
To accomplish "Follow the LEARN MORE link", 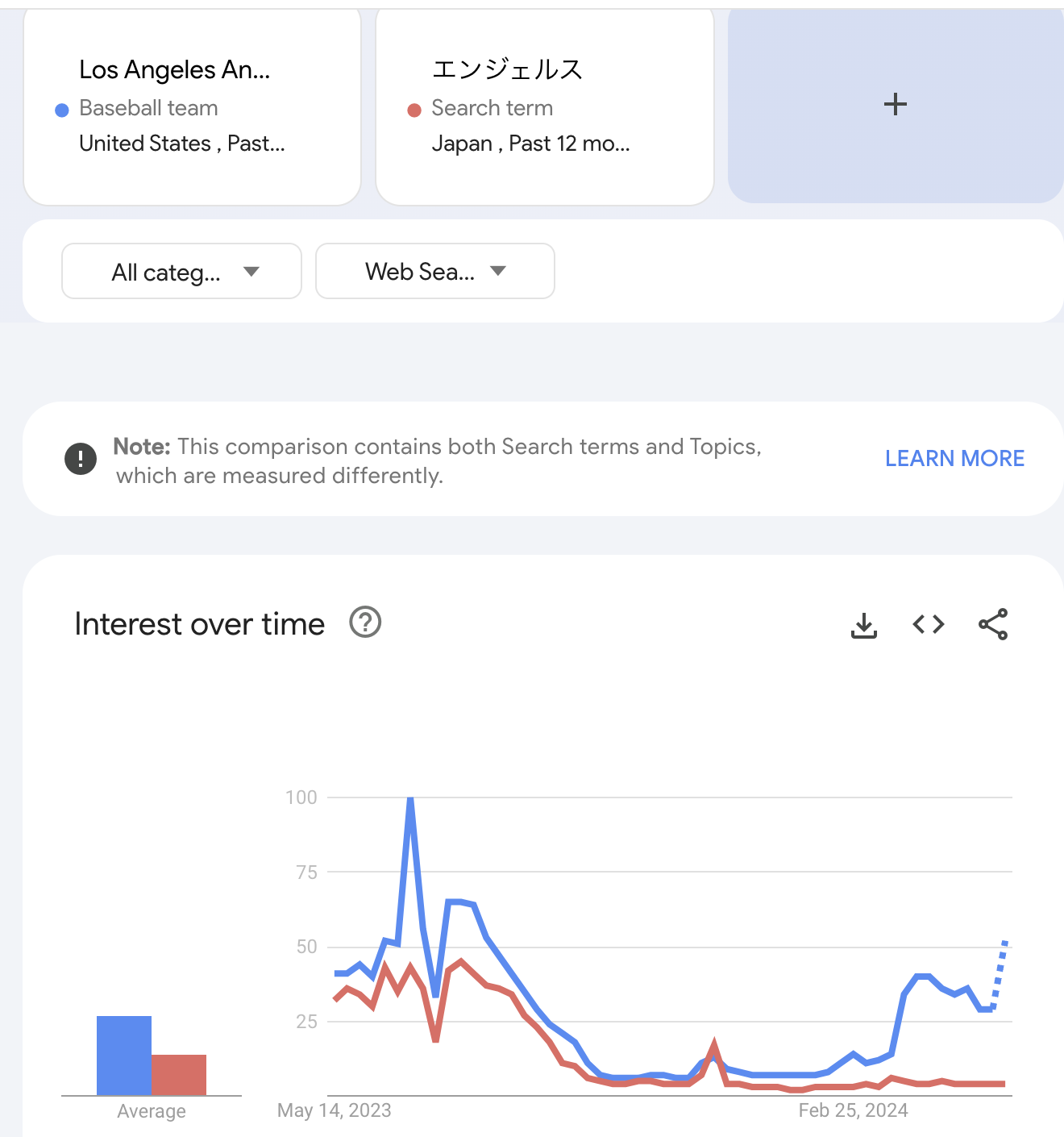I will coord(954,459).
